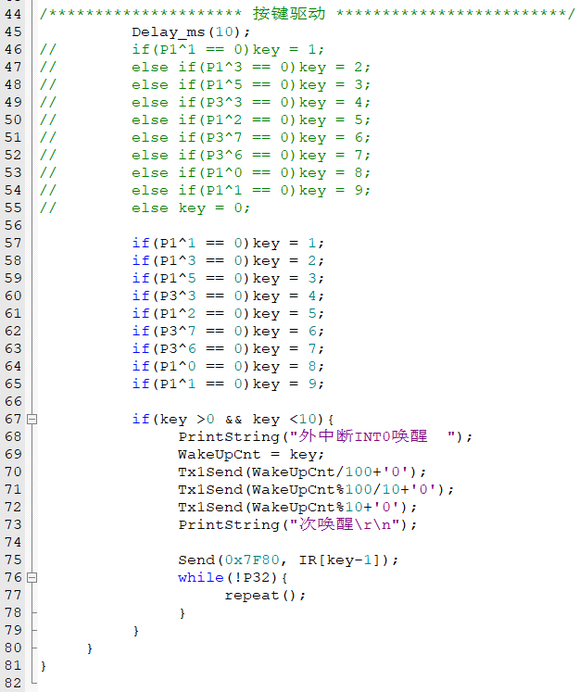Click 'if(key >0 && key <10)' condition
The width and height of the screenshot is (580, 692).
point(228,419)
